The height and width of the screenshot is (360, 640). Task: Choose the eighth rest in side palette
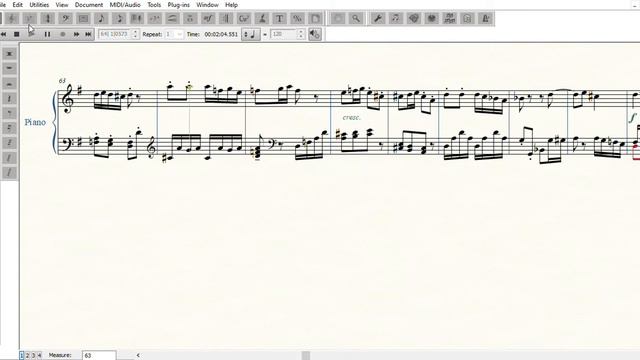[9, 113]
